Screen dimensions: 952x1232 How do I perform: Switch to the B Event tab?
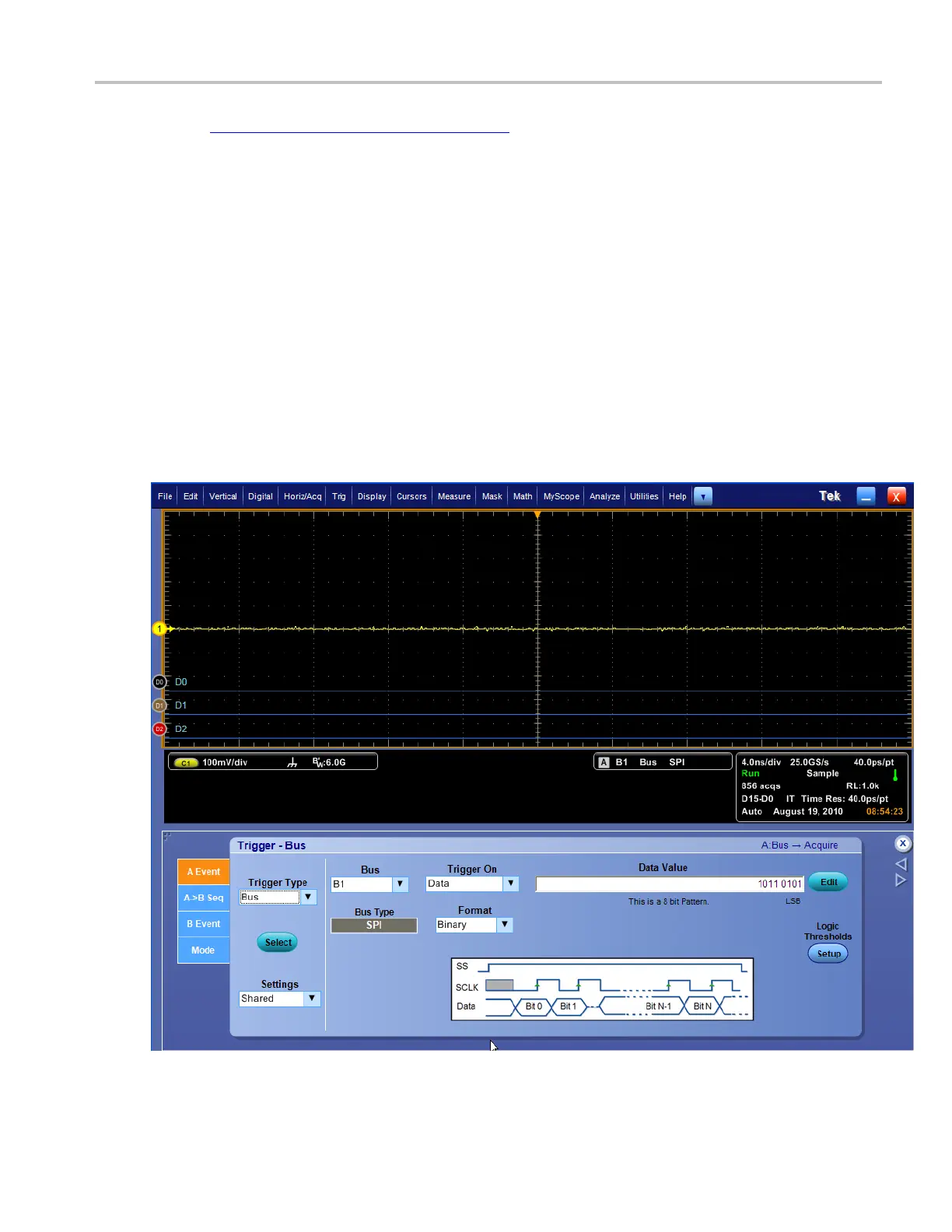tap(204, 924)
